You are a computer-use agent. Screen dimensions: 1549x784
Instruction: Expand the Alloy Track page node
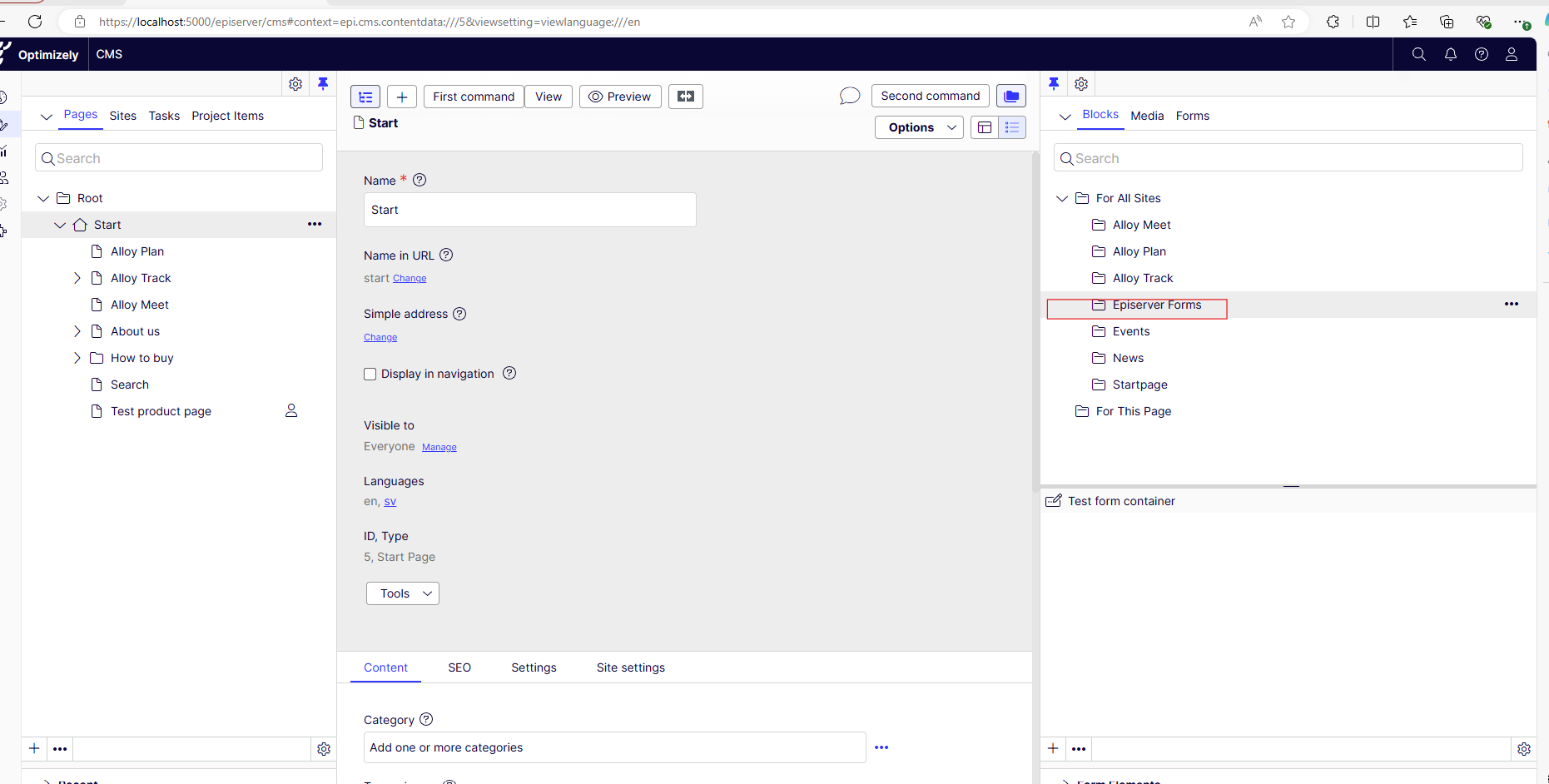pos(77,278)
